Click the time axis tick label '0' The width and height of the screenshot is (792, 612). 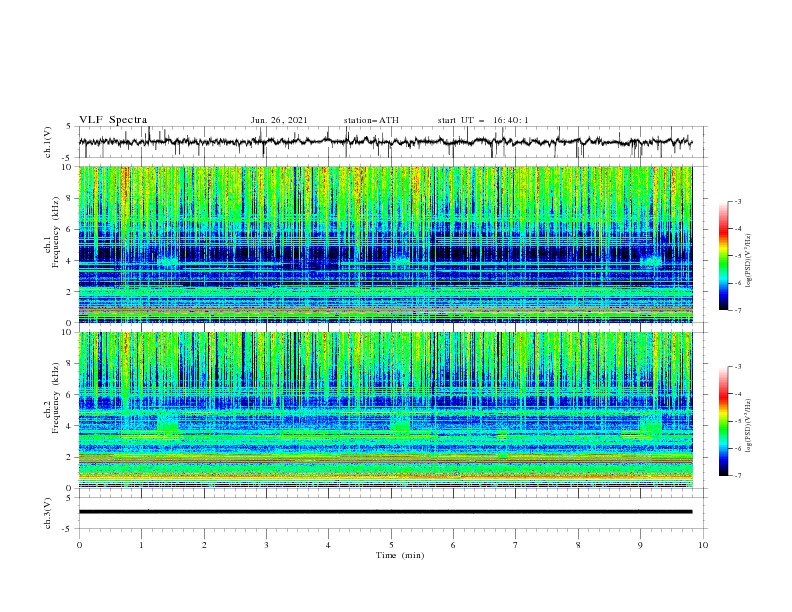coord(79,545)
